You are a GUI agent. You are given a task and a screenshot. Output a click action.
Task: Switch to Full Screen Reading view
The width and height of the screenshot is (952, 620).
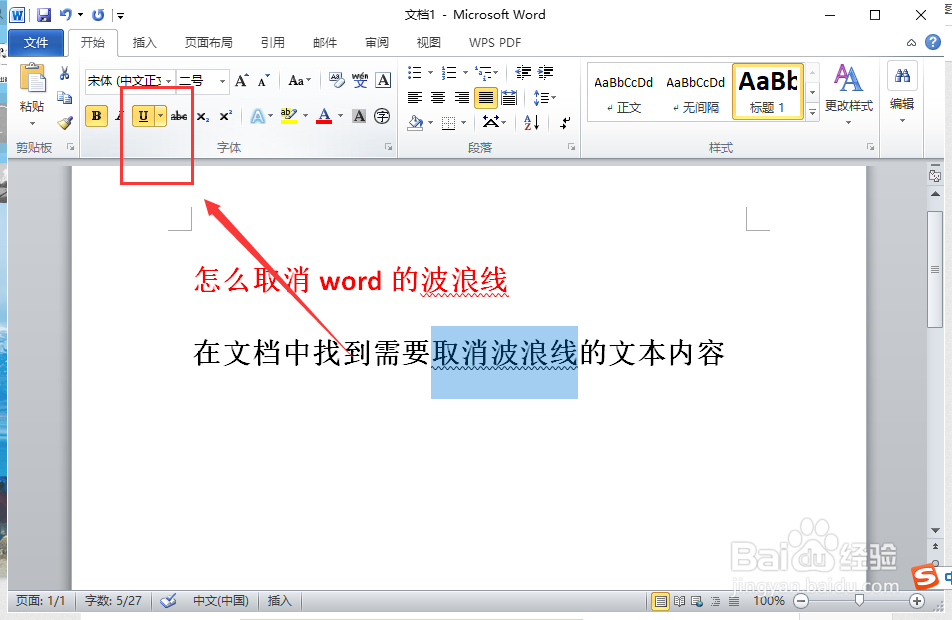click(x=679, y=601)
